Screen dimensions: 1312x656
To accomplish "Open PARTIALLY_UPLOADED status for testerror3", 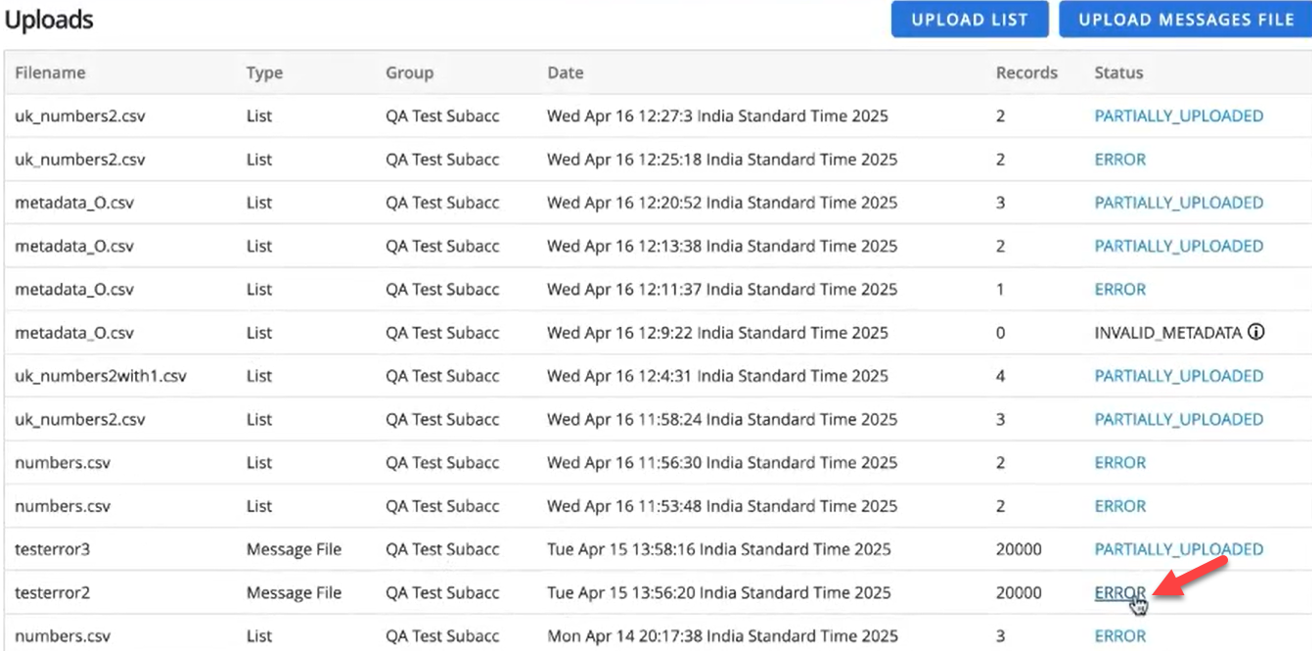I will pyautogui.click(x=1178, y=549).
